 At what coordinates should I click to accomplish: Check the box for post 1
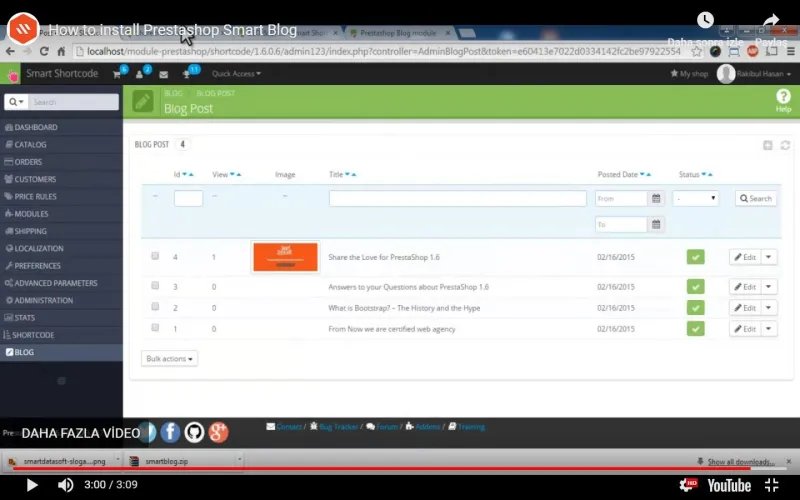tap(155, 328)
